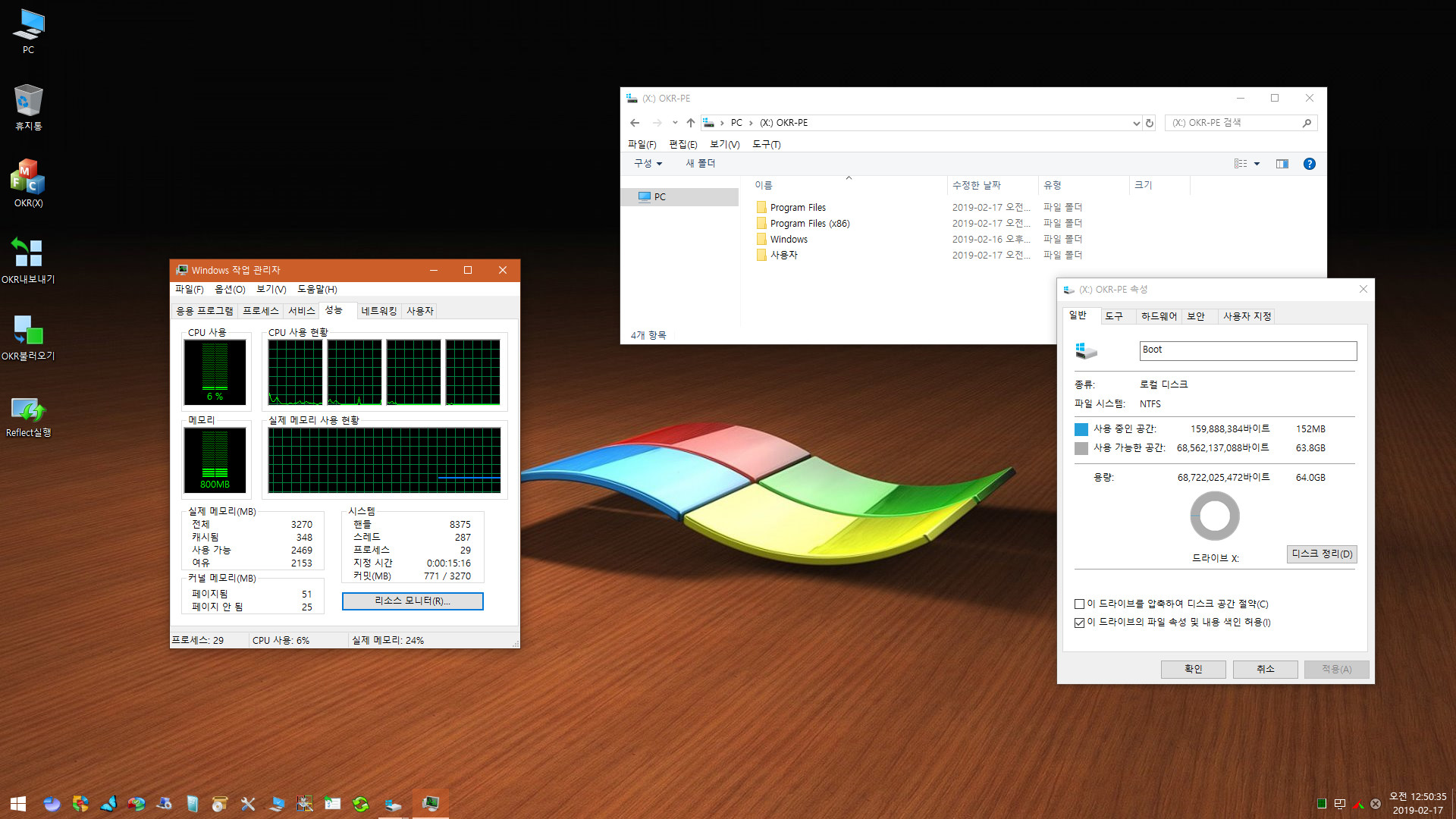The height and width of the screenshot is (819, 1456).
Task: Open the 사용자 지정 properties tab
Action: [1247, 316]
